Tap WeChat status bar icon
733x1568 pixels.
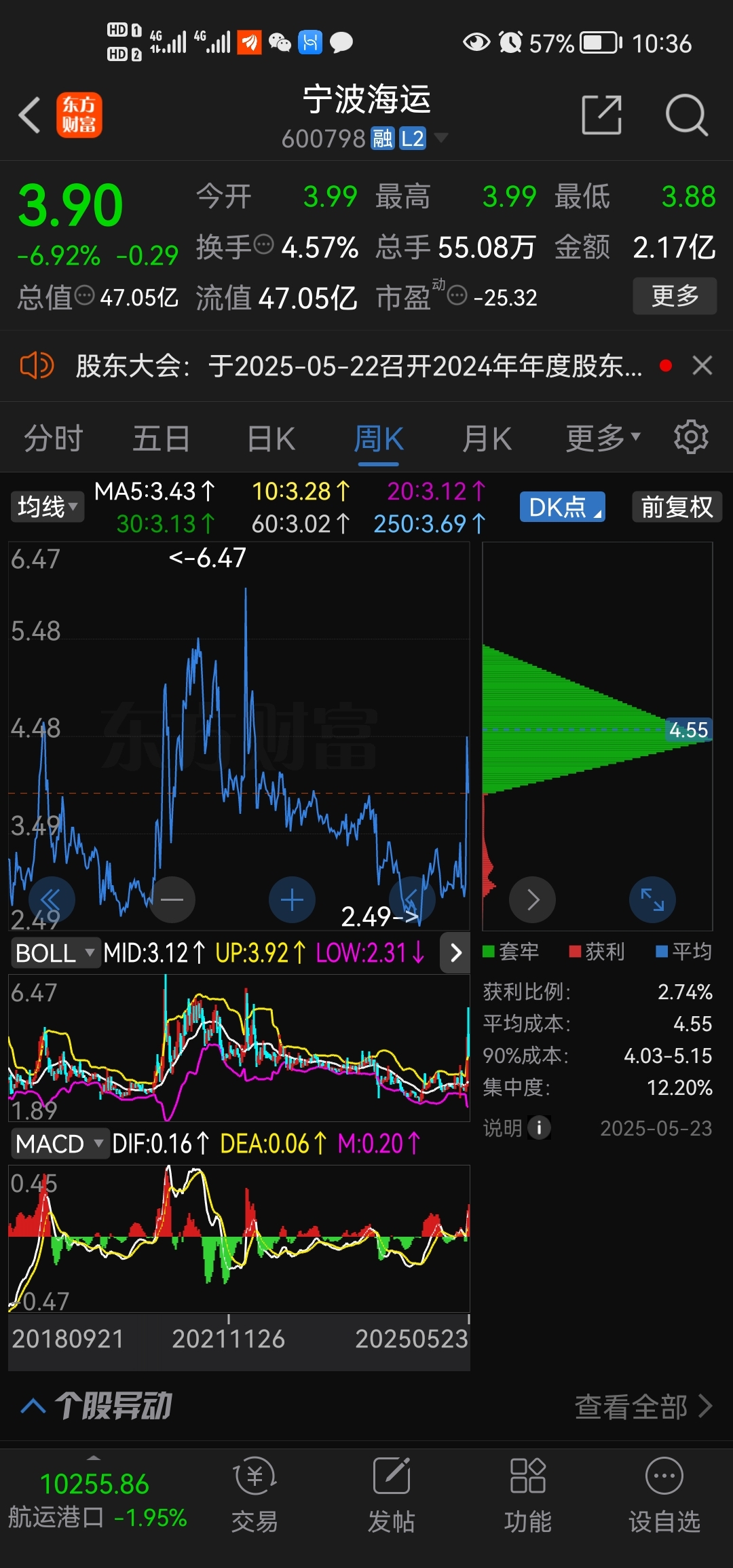[x=280, y=43]
